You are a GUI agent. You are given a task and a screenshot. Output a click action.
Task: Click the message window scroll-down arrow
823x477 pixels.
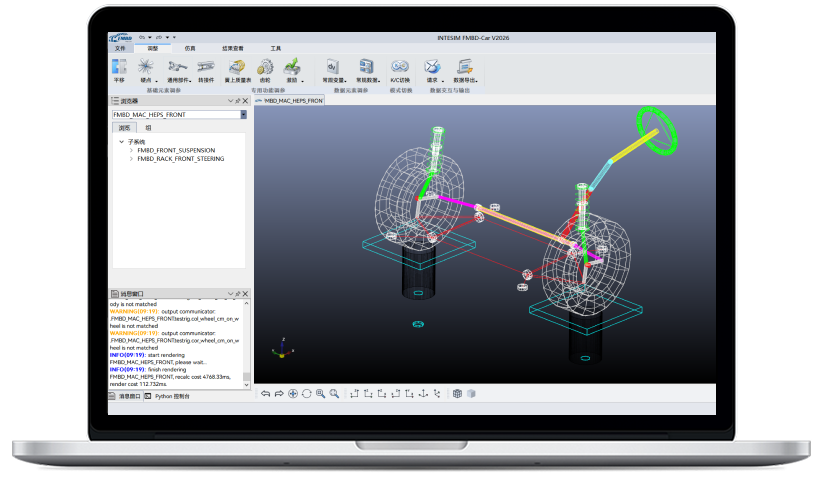point(246,385)
